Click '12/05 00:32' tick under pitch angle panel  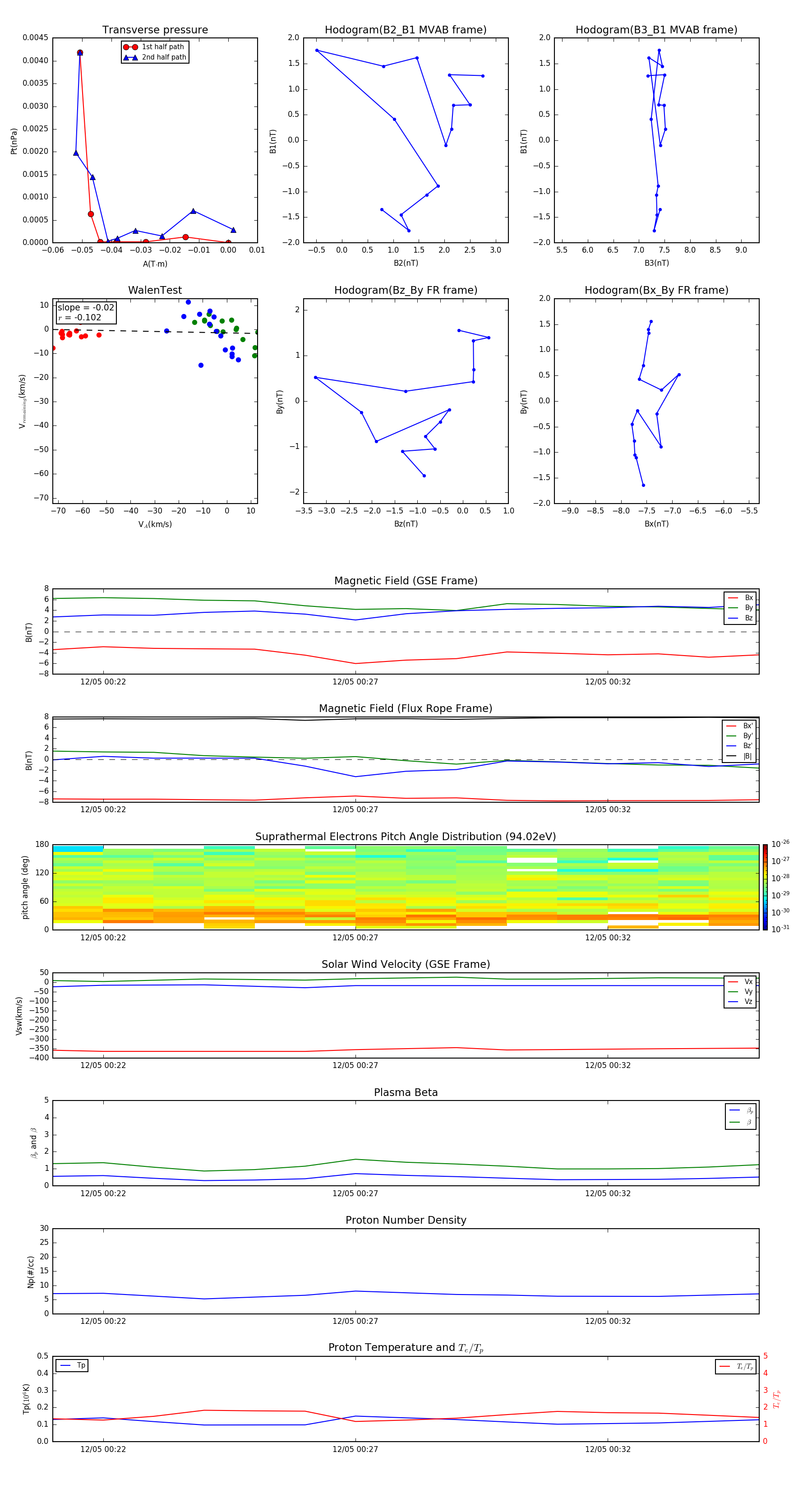click(607, 938)
